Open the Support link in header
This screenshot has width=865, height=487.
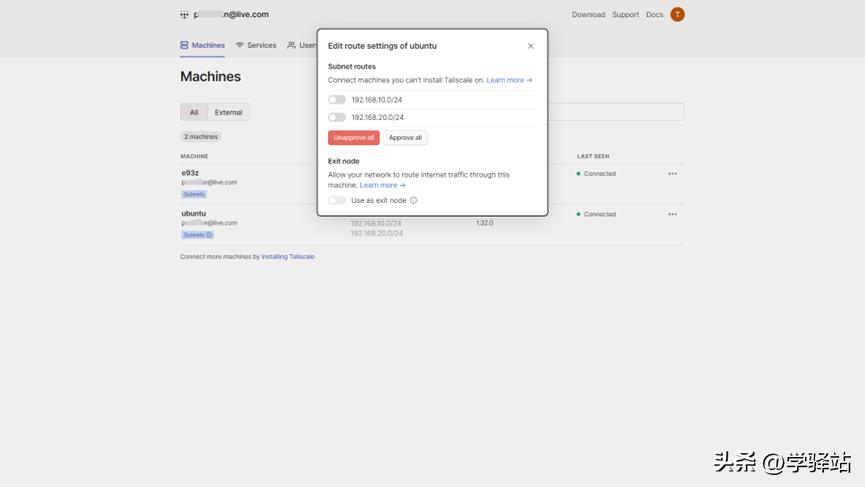626,15
